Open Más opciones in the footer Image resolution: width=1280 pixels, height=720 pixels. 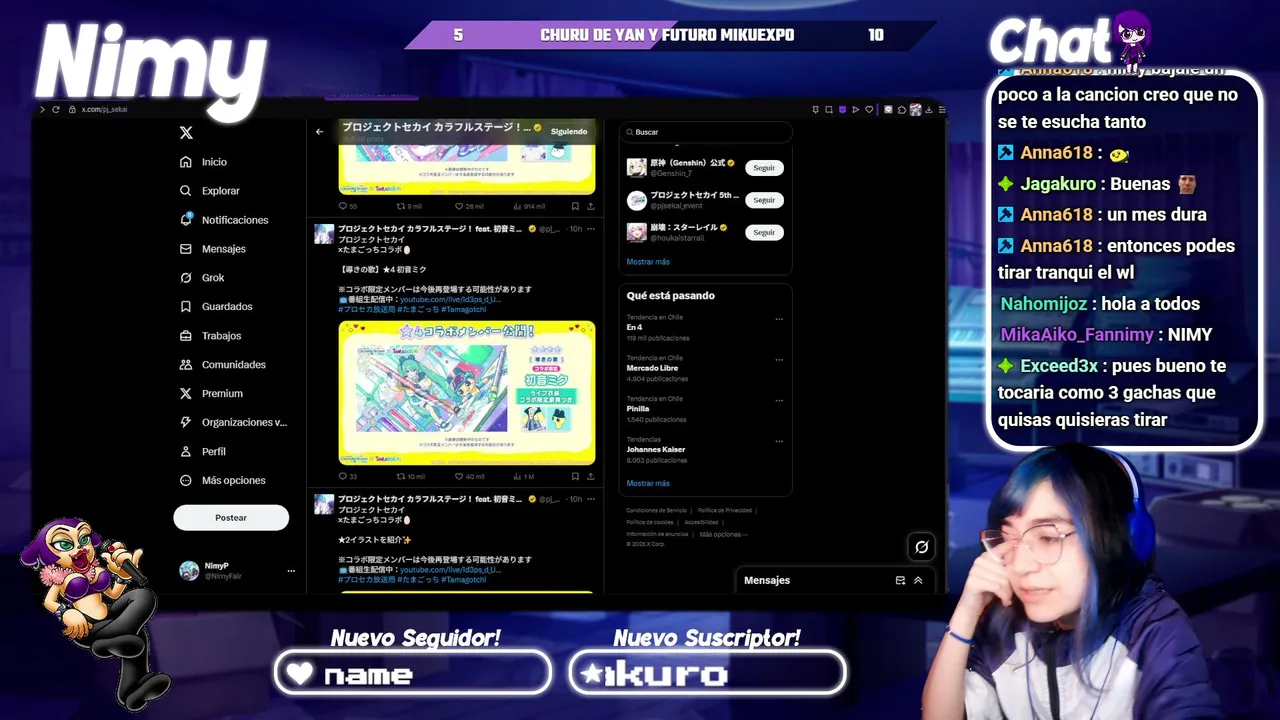coord(722,535)
